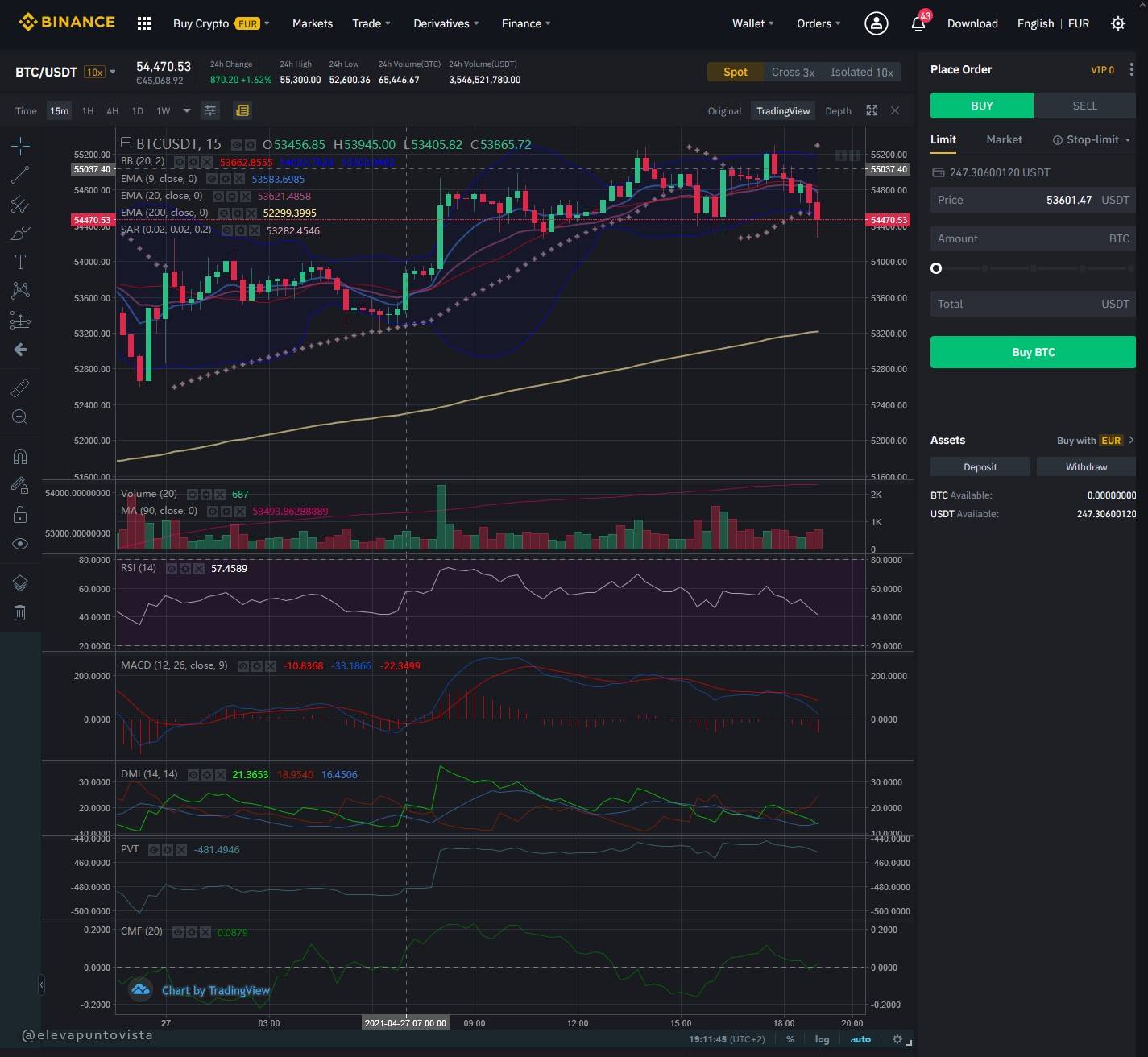Open the pitchfork drawing tool
1148x1057 pixels.
coord(20,205)
